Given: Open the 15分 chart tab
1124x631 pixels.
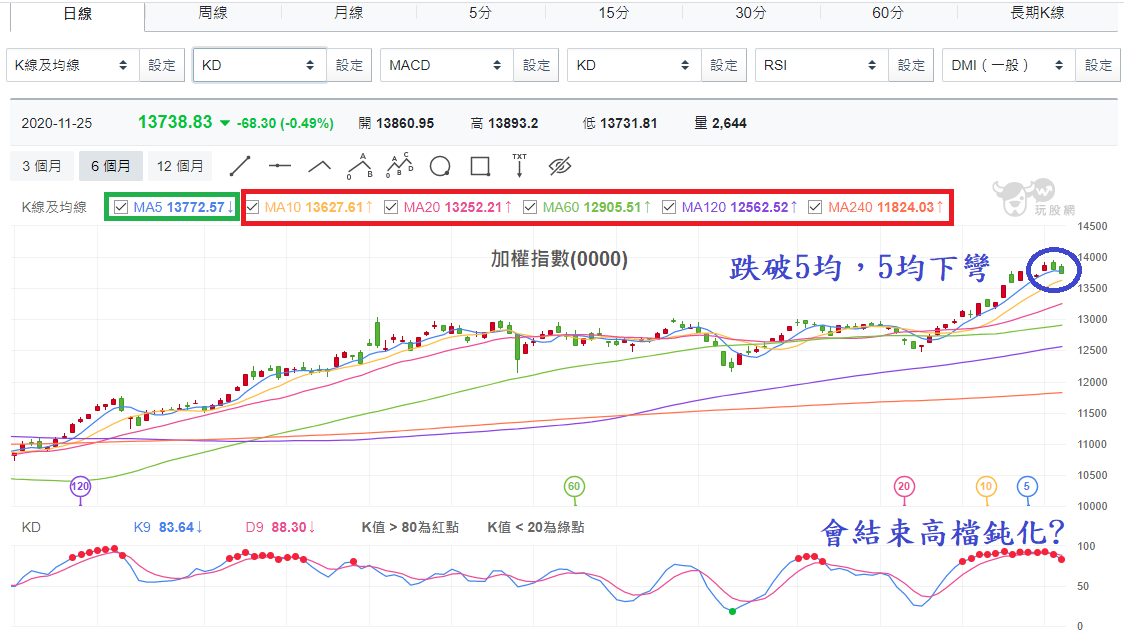Looking at the screenshot, I should tap(614, 13).
